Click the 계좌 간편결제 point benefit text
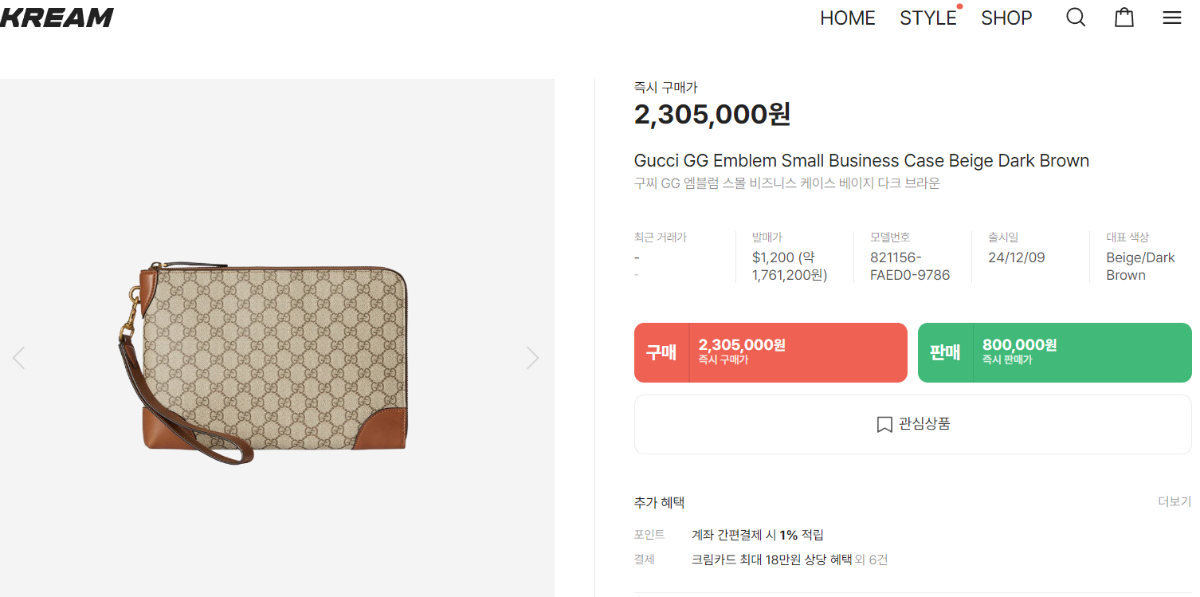The height and width of the screenshot is (597, 1200). (757, 535)
